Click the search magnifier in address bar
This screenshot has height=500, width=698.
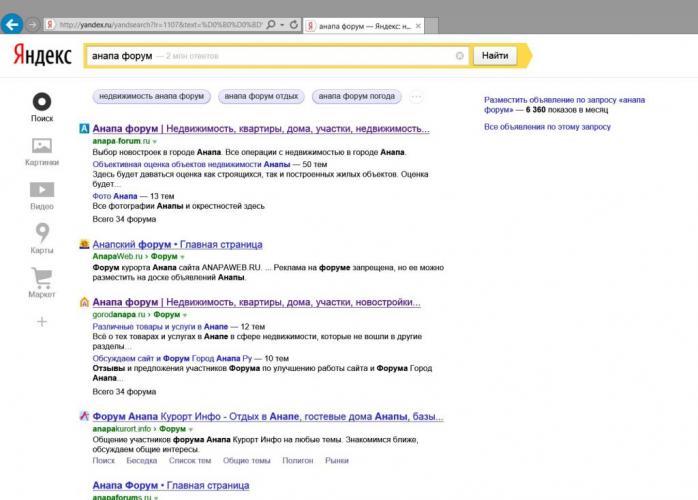tap(271, 24)
